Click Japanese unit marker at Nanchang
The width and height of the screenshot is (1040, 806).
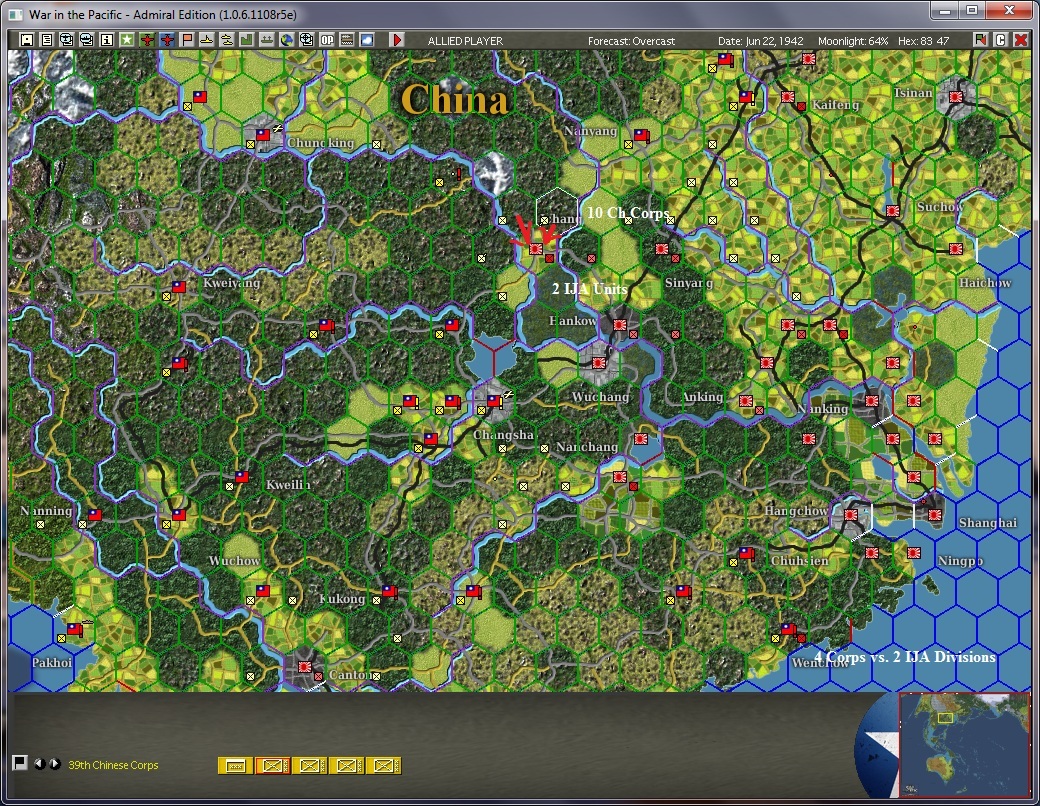coord(641,438)
